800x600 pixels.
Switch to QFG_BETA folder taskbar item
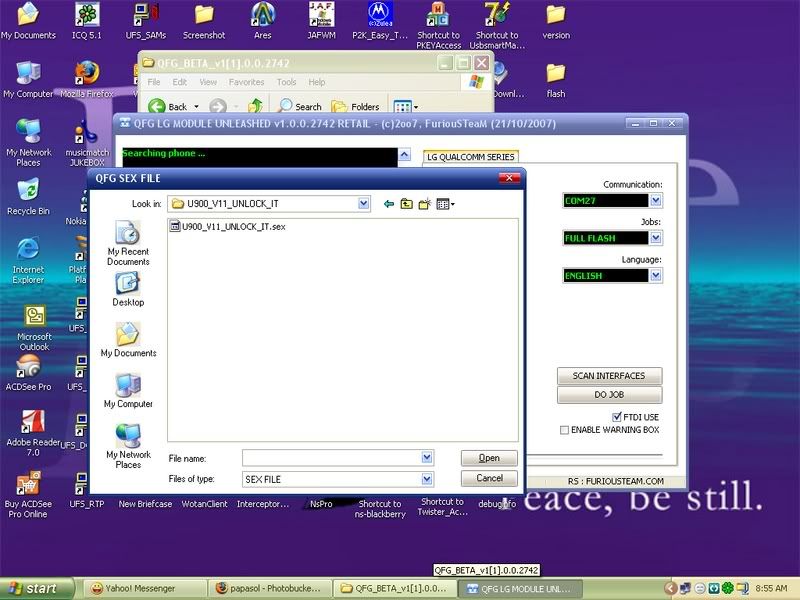tap(393, 588)
